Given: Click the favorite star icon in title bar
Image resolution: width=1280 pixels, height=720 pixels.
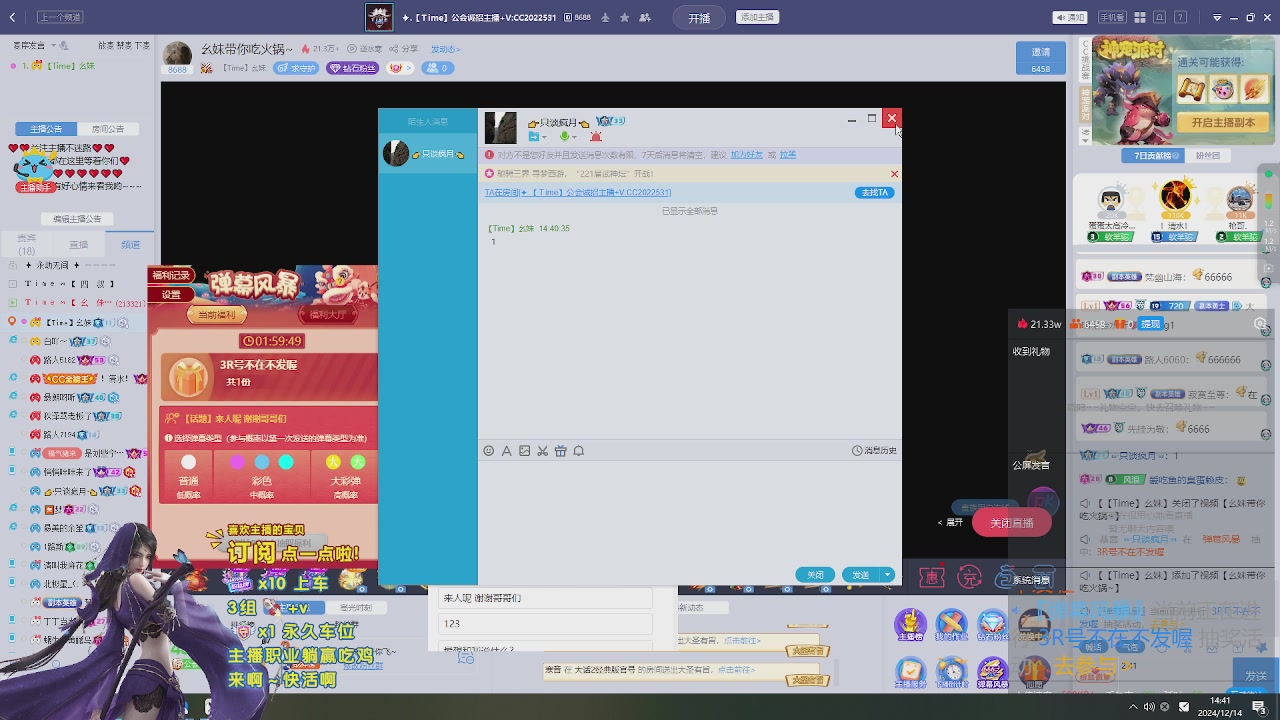Looking at the screenshot, I should [624, 18].
